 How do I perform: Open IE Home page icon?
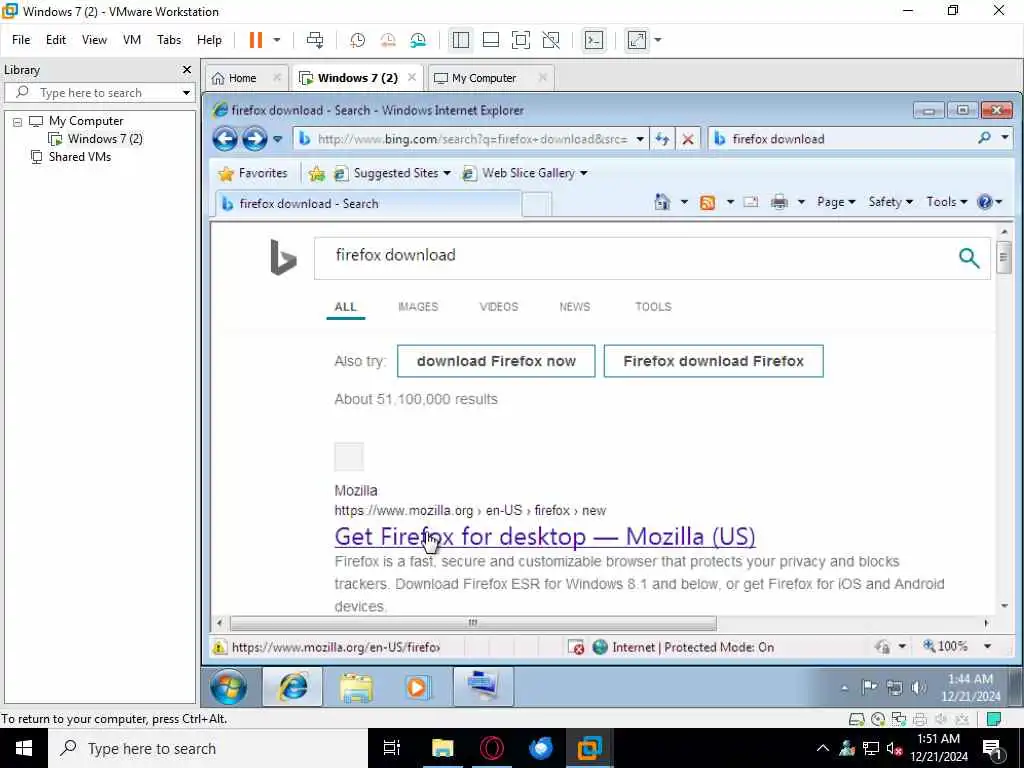point(662,202)
